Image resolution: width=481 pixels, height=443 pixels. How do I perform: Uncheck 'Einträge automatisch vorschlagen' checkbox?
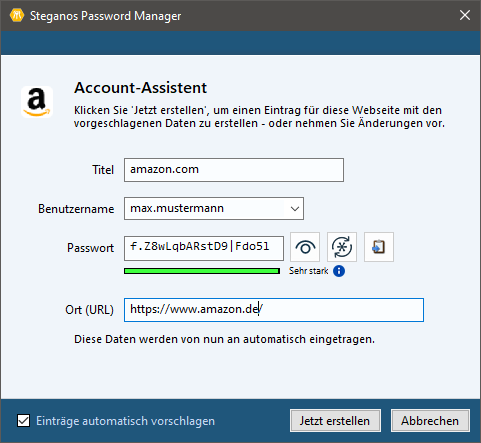click(23, 421)
